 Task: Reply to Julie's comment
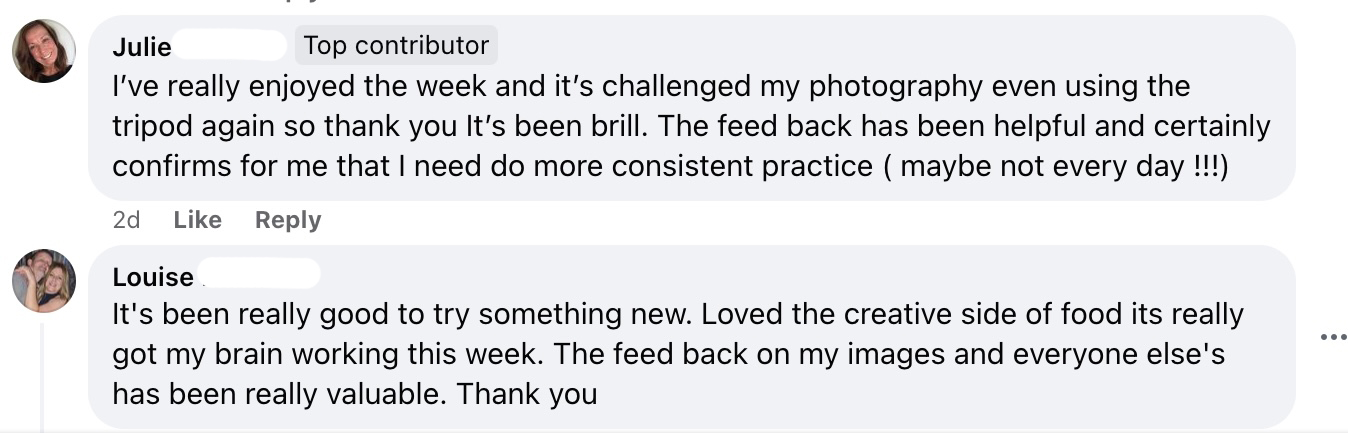click(x=288, y=220)
